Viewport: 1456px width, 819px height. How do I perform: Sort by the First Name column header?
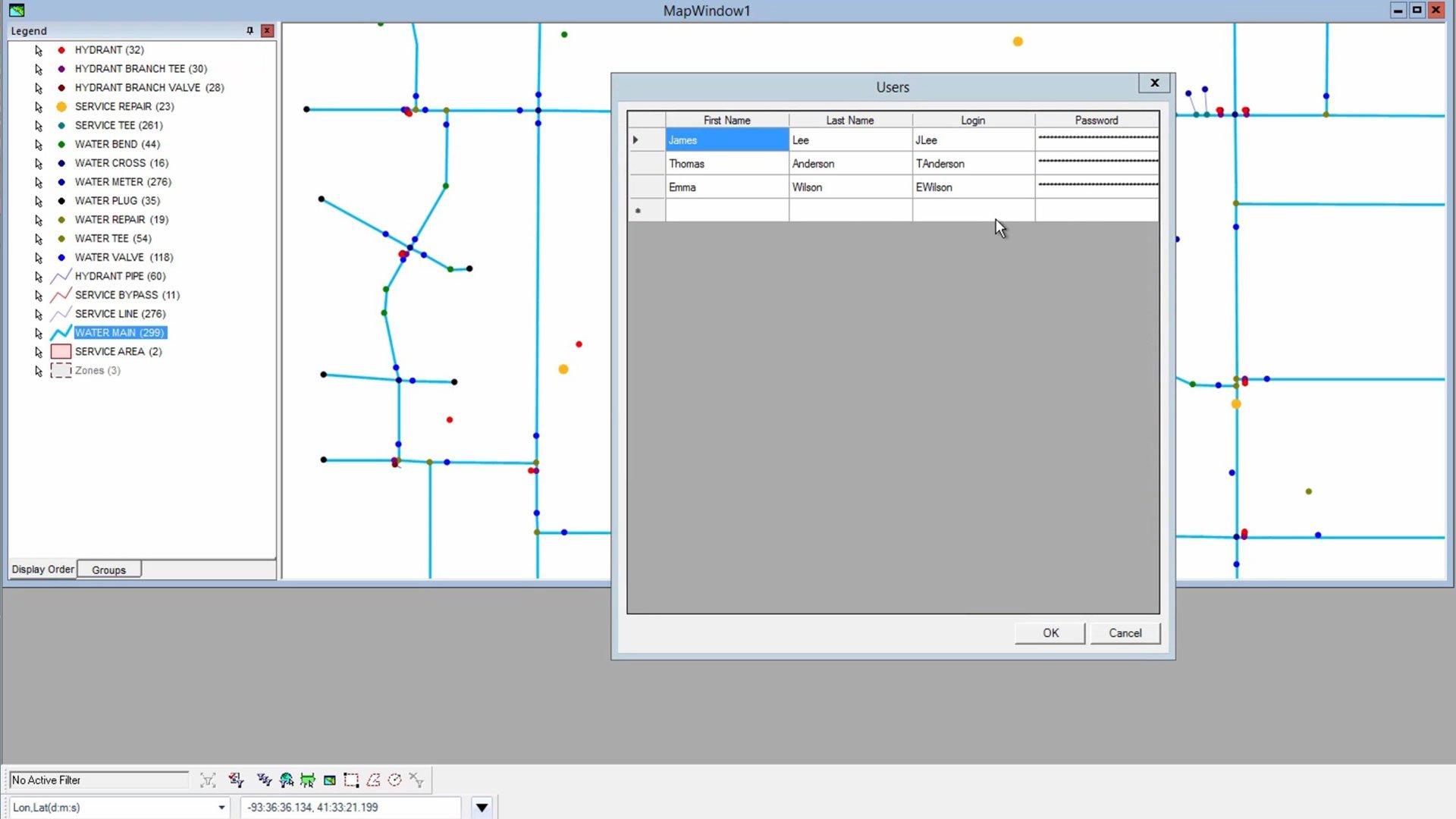(x=726, y=120)
